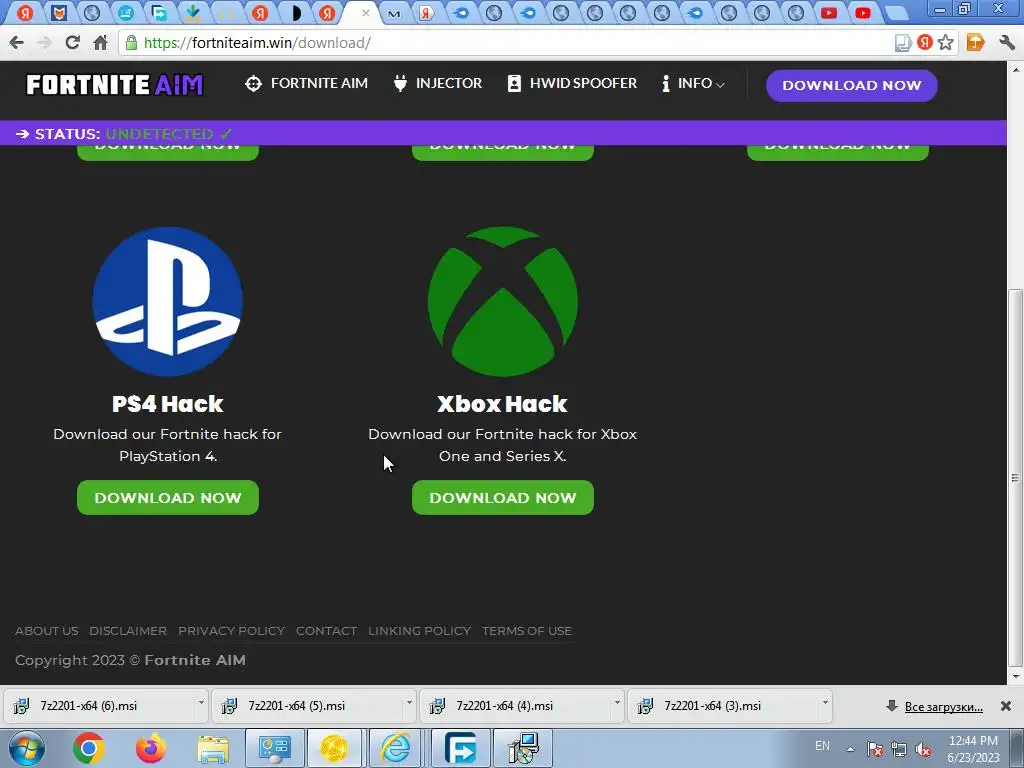The image size is (1024, 768).
Task: Click the installer taskbar icon
Action: coord(523,748)
